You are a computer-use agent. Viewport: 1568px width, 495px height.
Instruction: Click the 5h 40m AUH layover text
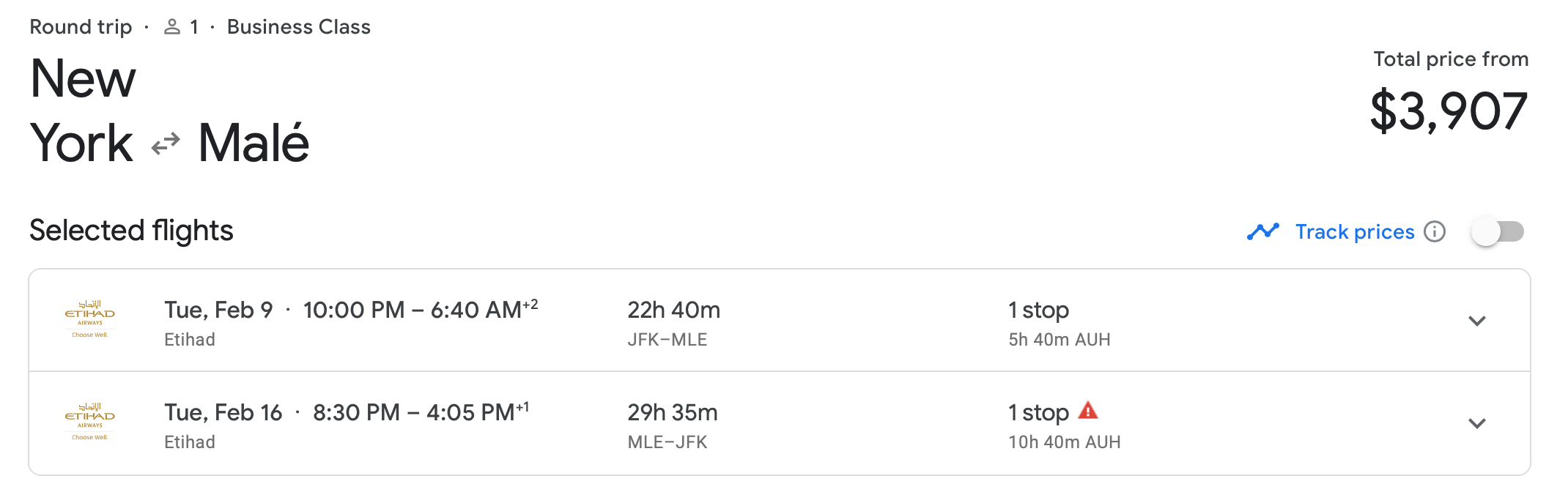[x=1059, y=340]
